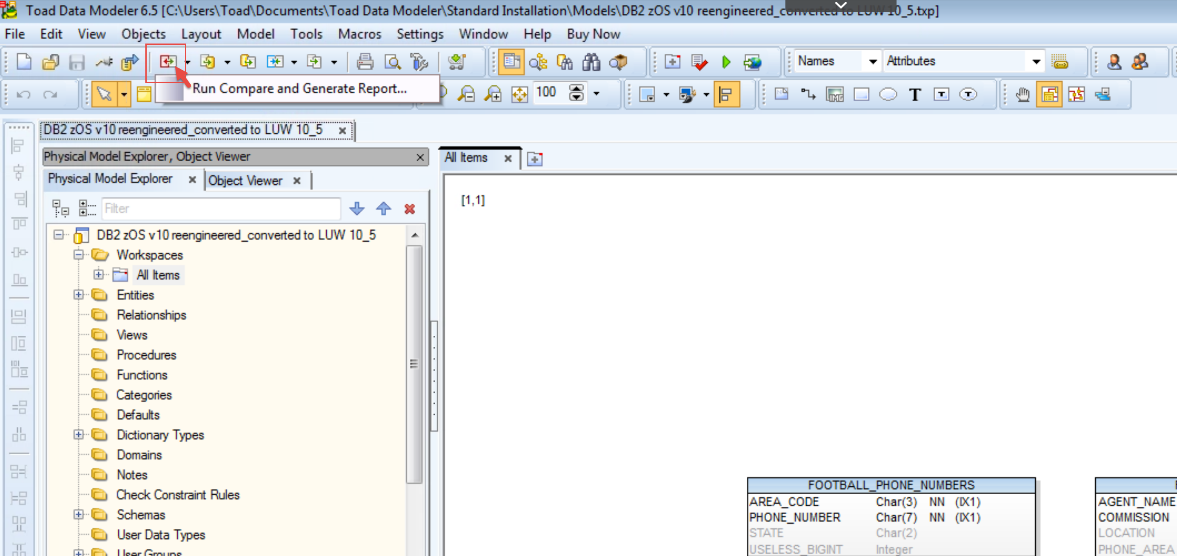Expand the Schemas folder
Viewport: 1177px width, 556px height.
click(x=79, y=515)
